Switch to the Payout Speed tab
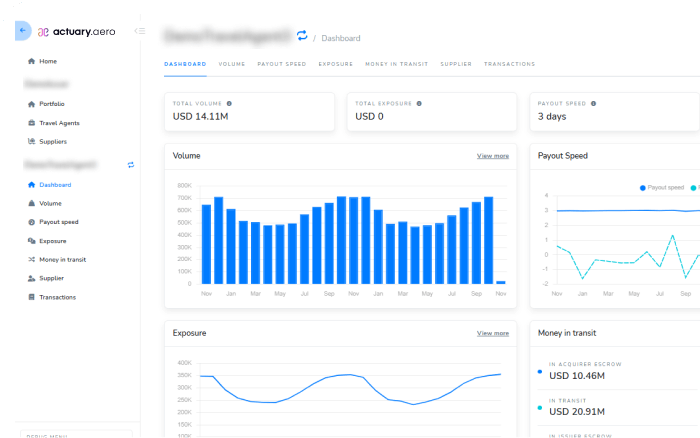 tap(282, 64)
